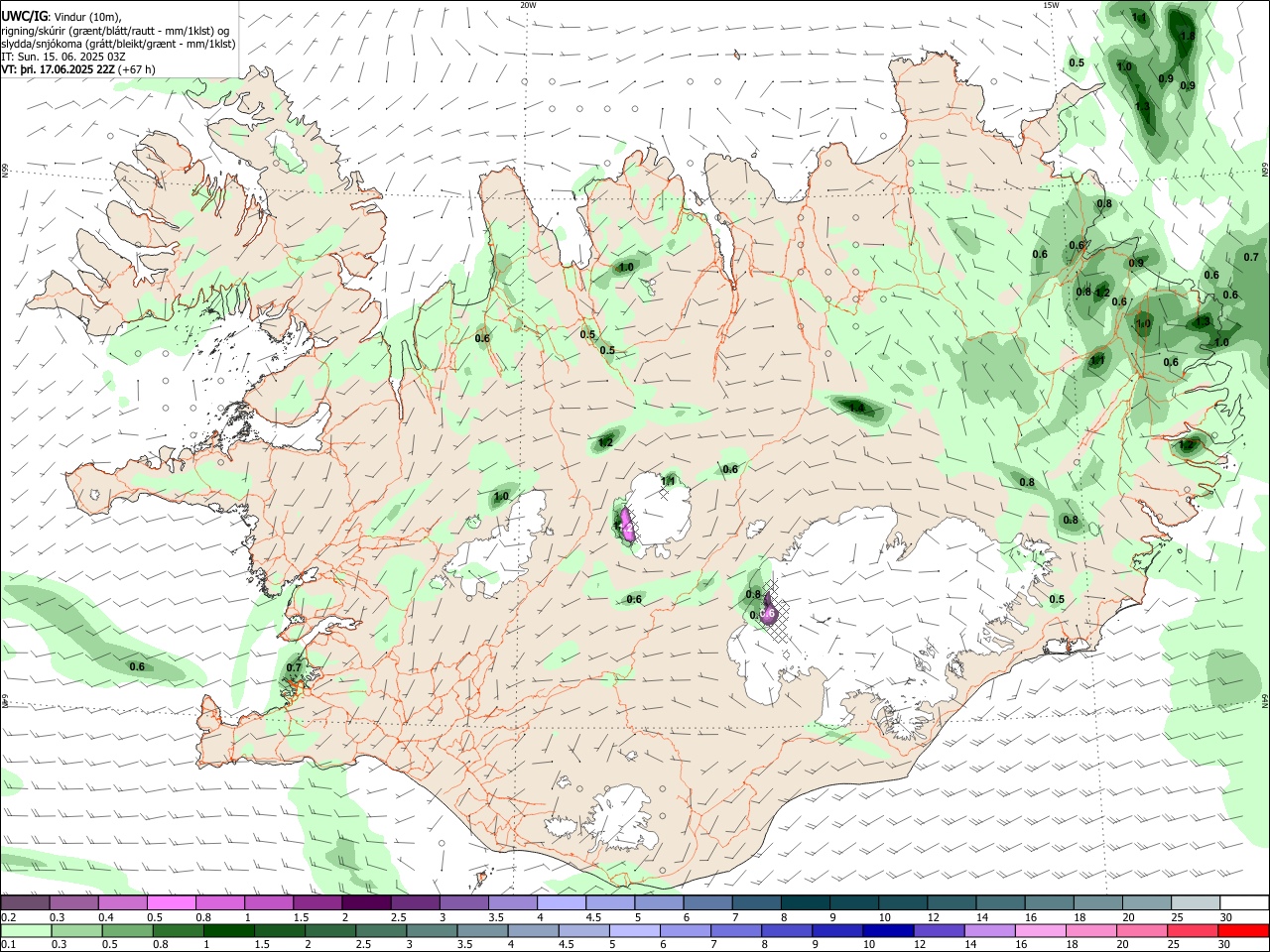1270x952 pixels.
Task: Pick the violet swatch above the lower 14 label
Action: (989, 930)
